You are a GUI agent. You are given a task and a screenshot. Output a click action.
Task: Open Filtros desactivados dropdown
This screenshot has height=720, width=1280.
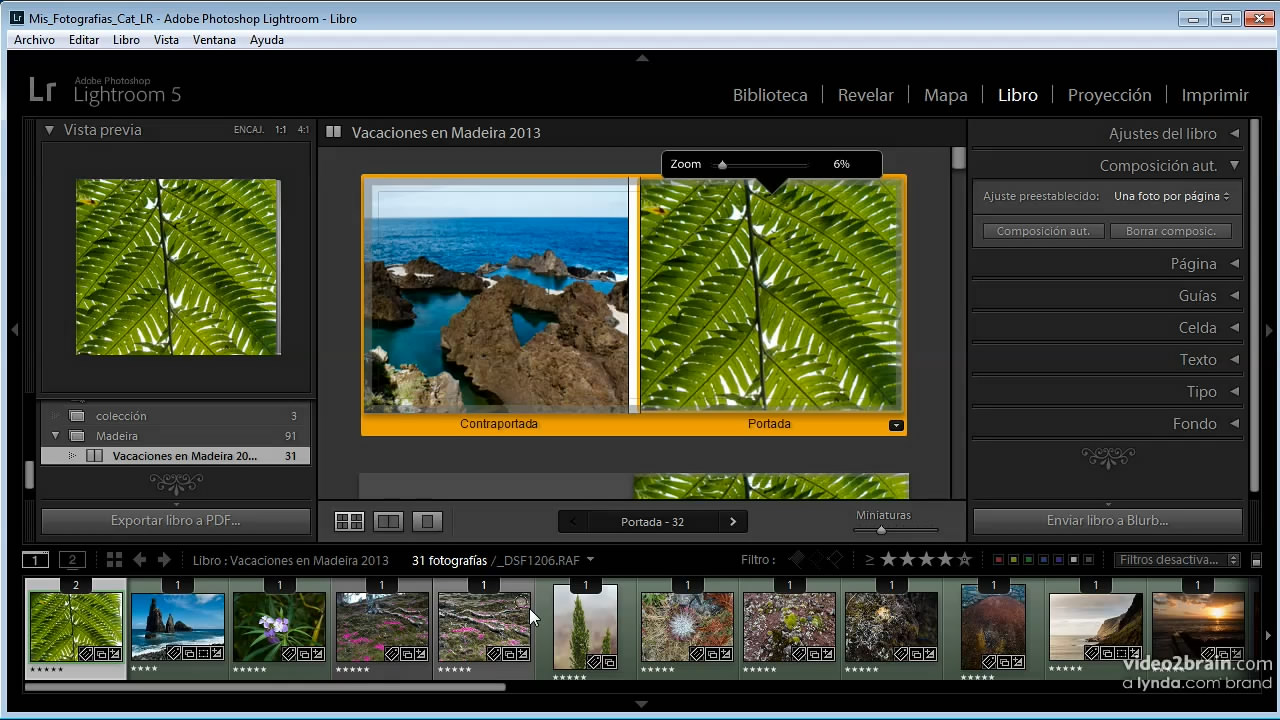(x=1178, y=560)
